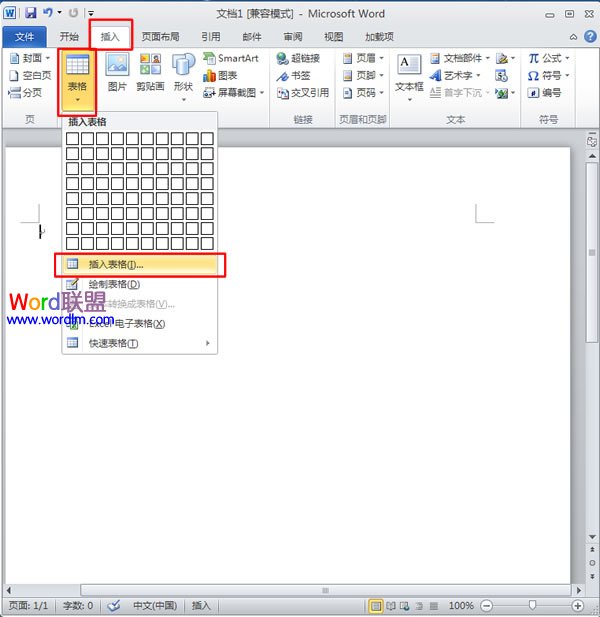
Task: Click the zoom slider handle
Action: [532, 605]
